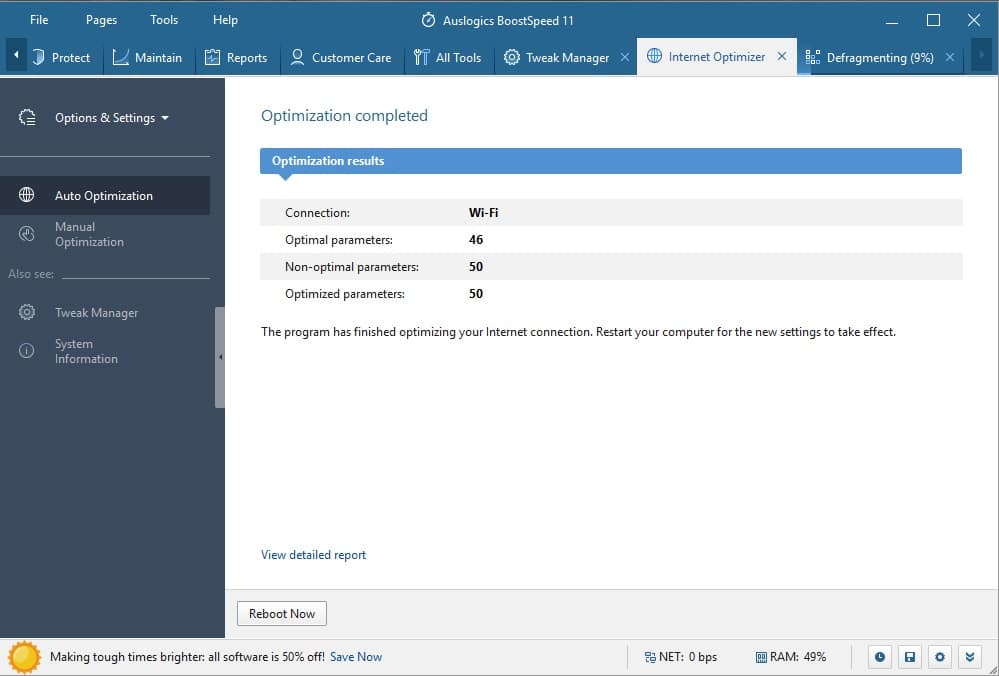The height and width of the screenshot is (676, 999).
Task: Open the Customer Care tab
Action: 341,57
